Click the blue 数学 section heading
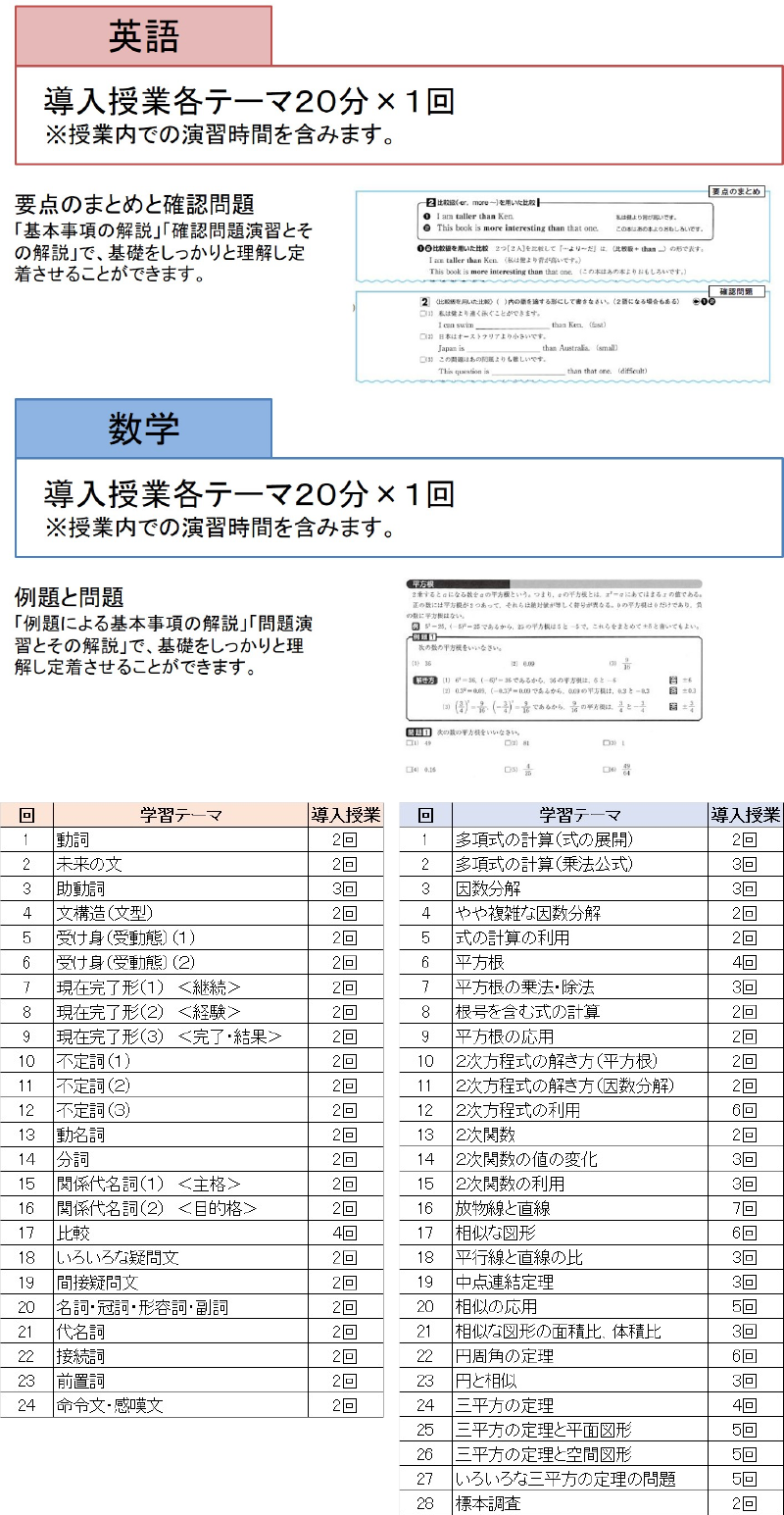This screenshot has width=784, height=1515. tap(143, 428)
